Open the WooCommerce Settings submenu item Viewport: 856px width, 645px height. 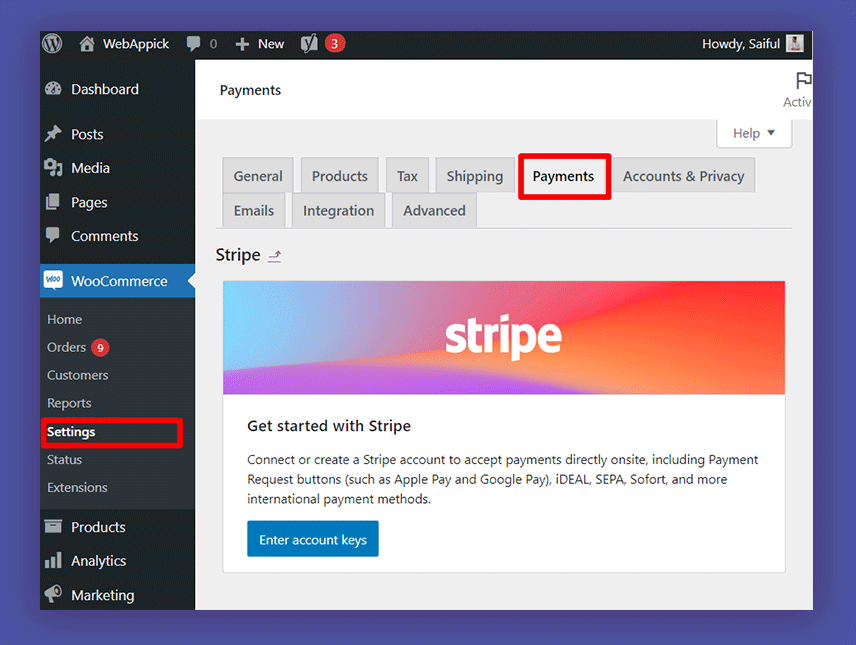71,431
